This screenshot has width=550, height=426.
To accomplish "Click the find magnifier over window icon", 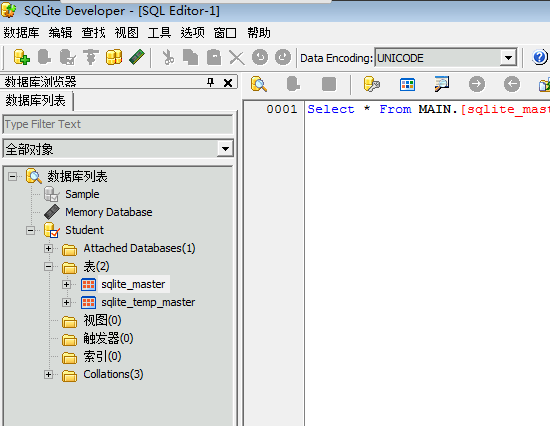I will (x=442, y=84).
